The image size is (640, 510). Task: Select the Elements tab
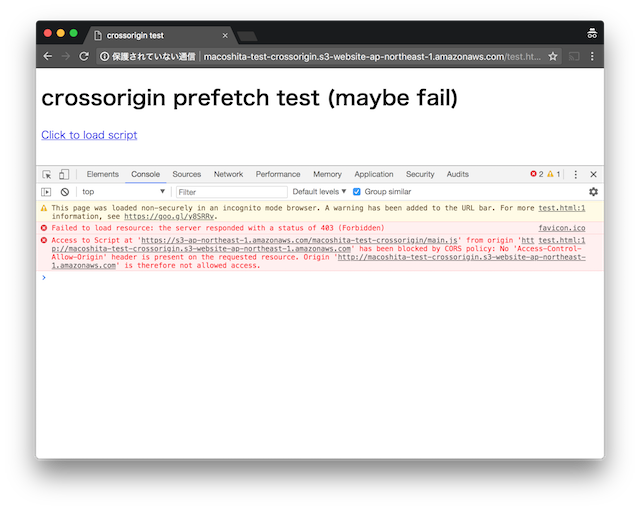coord(102,174)
